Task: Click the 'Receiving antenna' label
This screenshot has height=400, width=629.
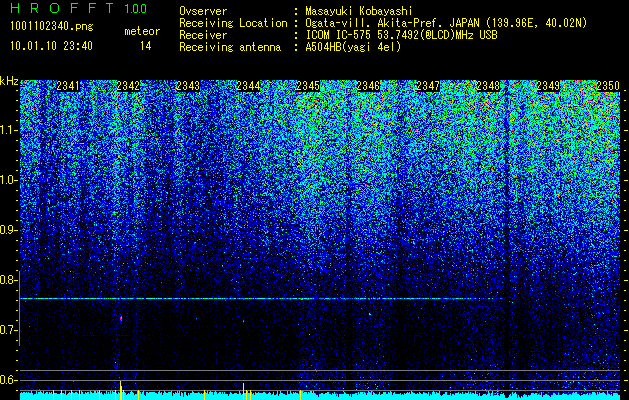Action: tap(230, 47)
